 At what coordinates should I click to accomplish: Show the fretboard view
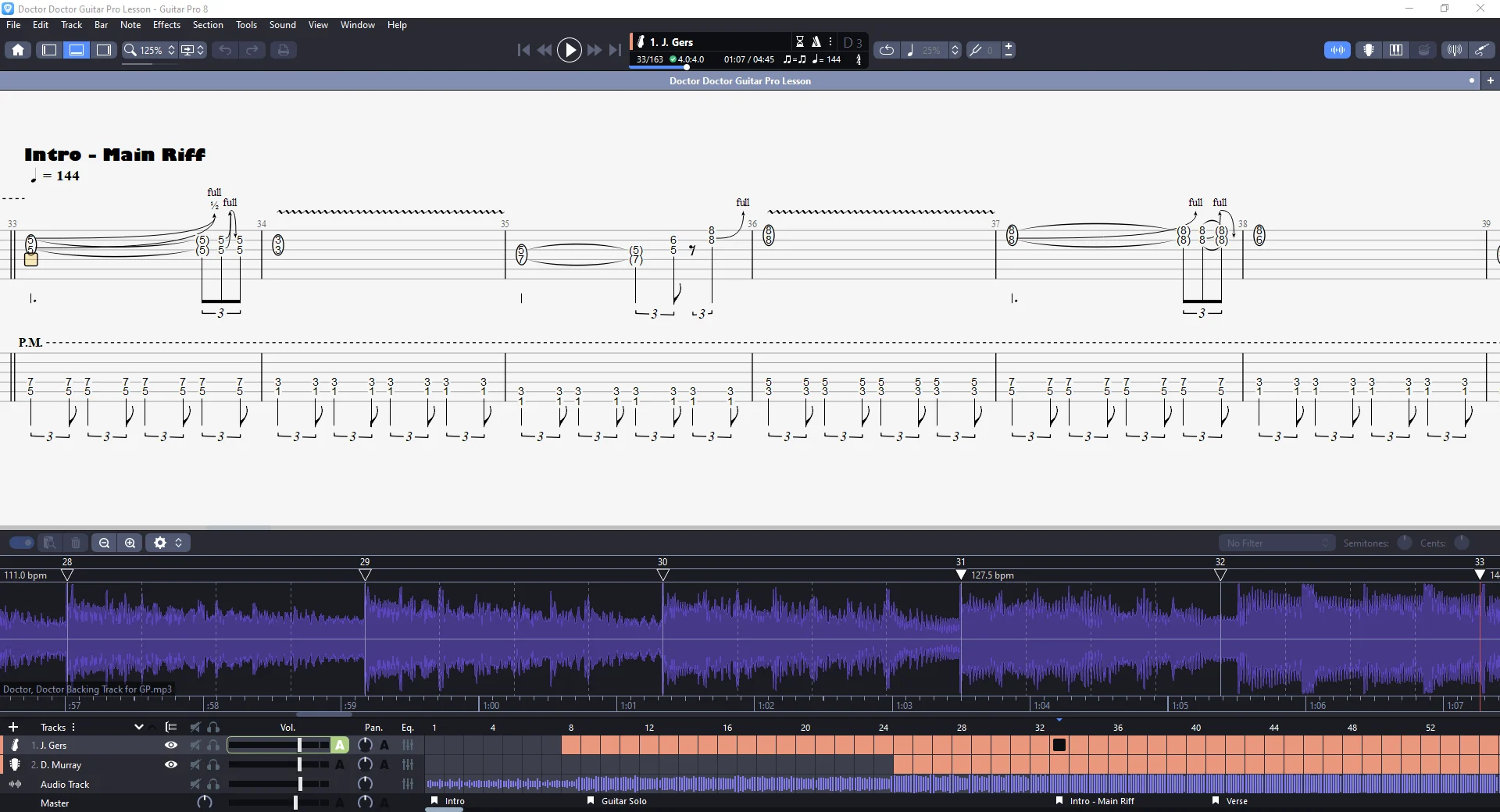coord(1369,50)
